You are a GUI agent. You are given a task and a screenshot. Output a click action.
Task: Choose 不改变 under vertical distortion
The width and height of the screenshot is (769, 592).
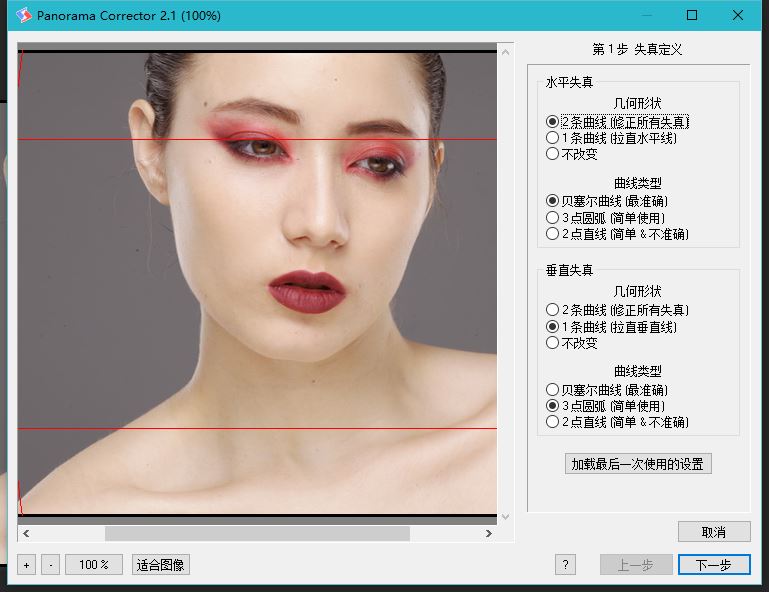[x=571, y=343]
